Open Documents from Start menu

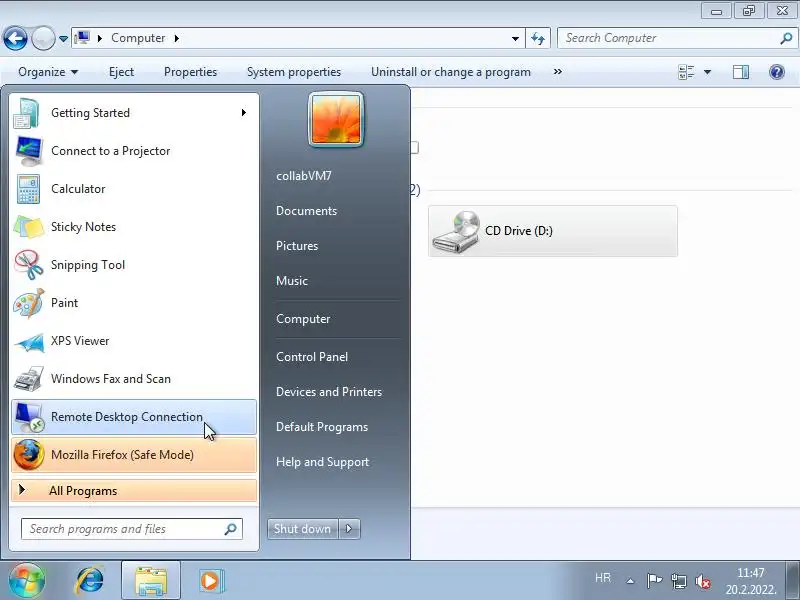coord(306,211)
